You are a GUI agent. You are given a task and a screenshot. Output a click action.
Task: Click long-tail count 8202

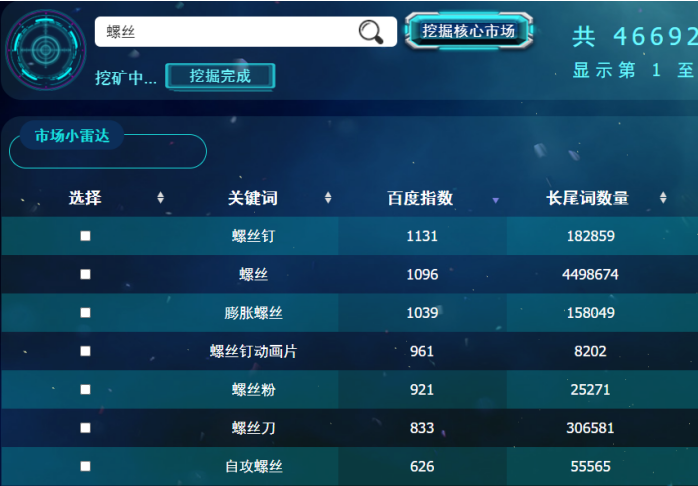590,351
